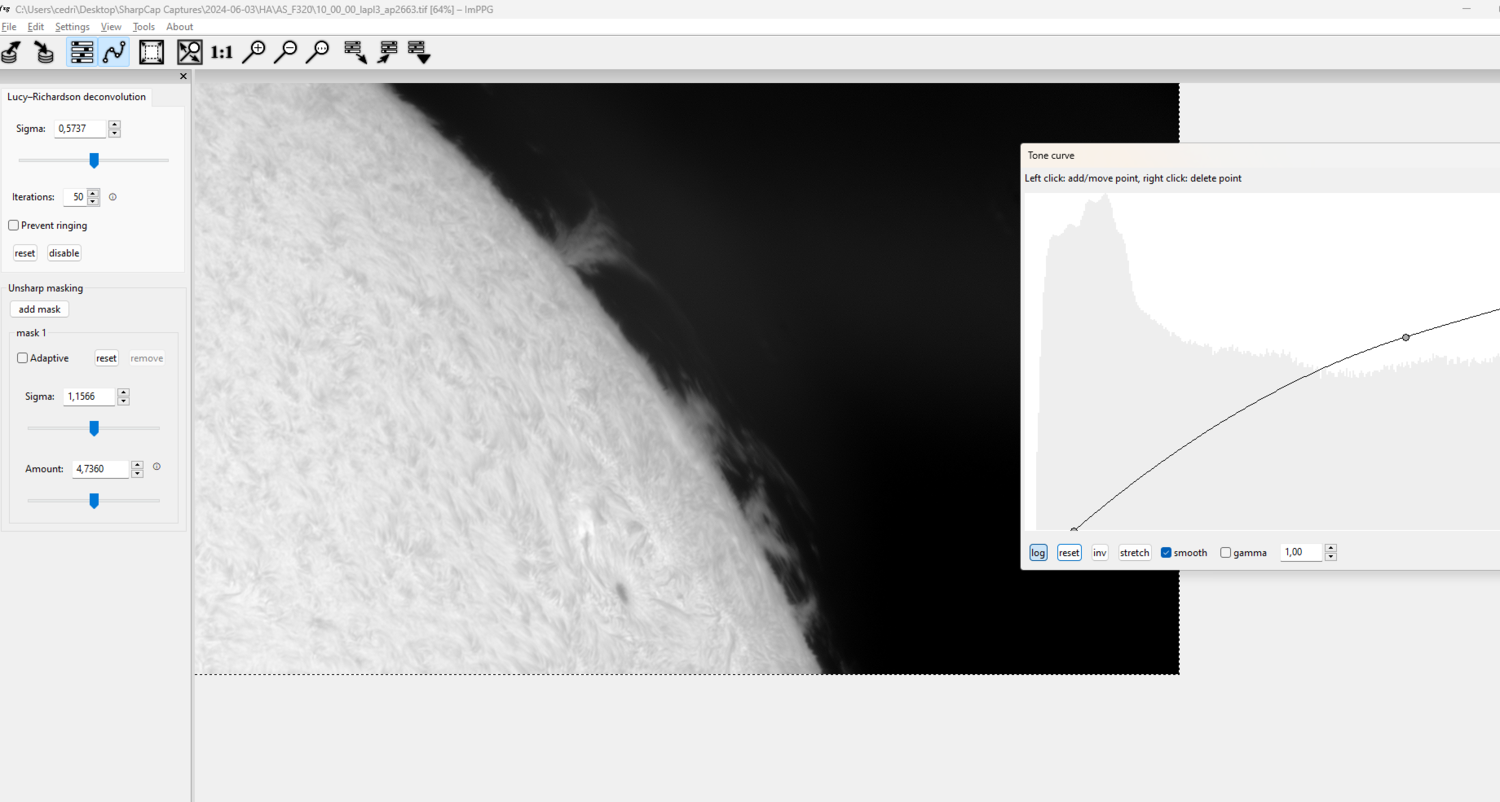The height and width of the screenshot is (802, 1500).
Task: Click the Iterations value field
Action: pos(75,197)
